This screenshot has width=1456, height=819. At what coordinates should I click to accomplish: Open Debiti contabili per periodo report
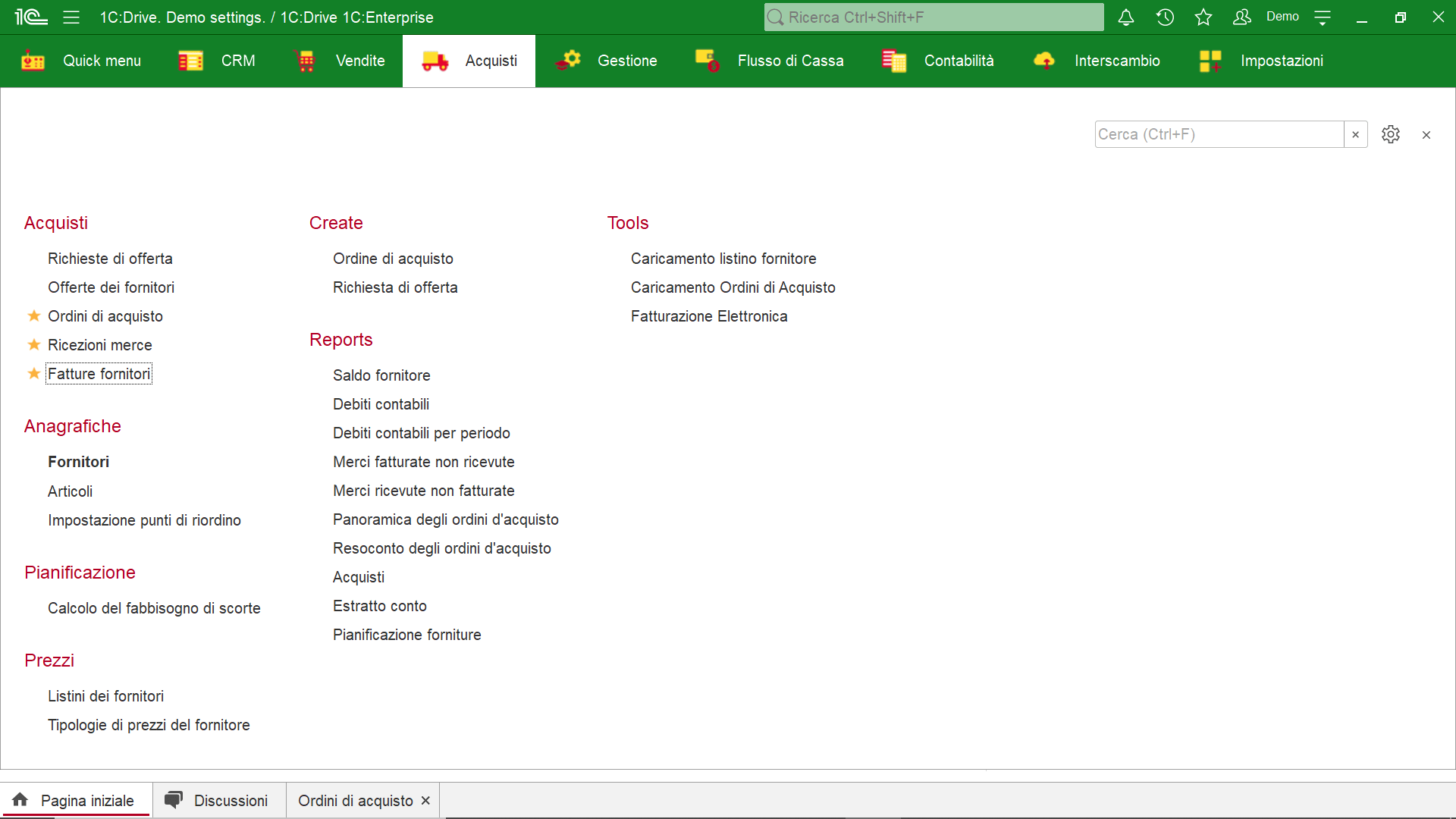422,433
